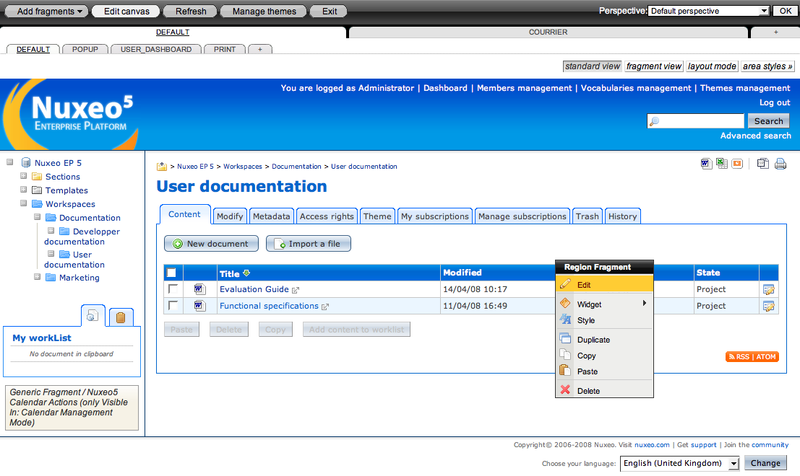Open the Access rights tab

tap(327, 216)
